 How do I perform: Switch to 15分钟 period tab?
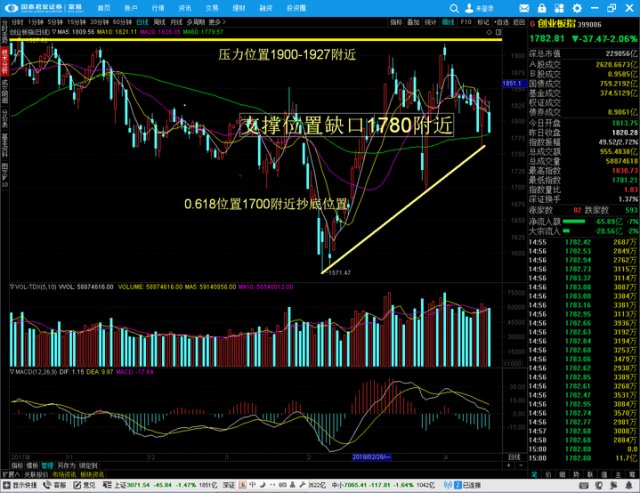[x=76, y=22]
